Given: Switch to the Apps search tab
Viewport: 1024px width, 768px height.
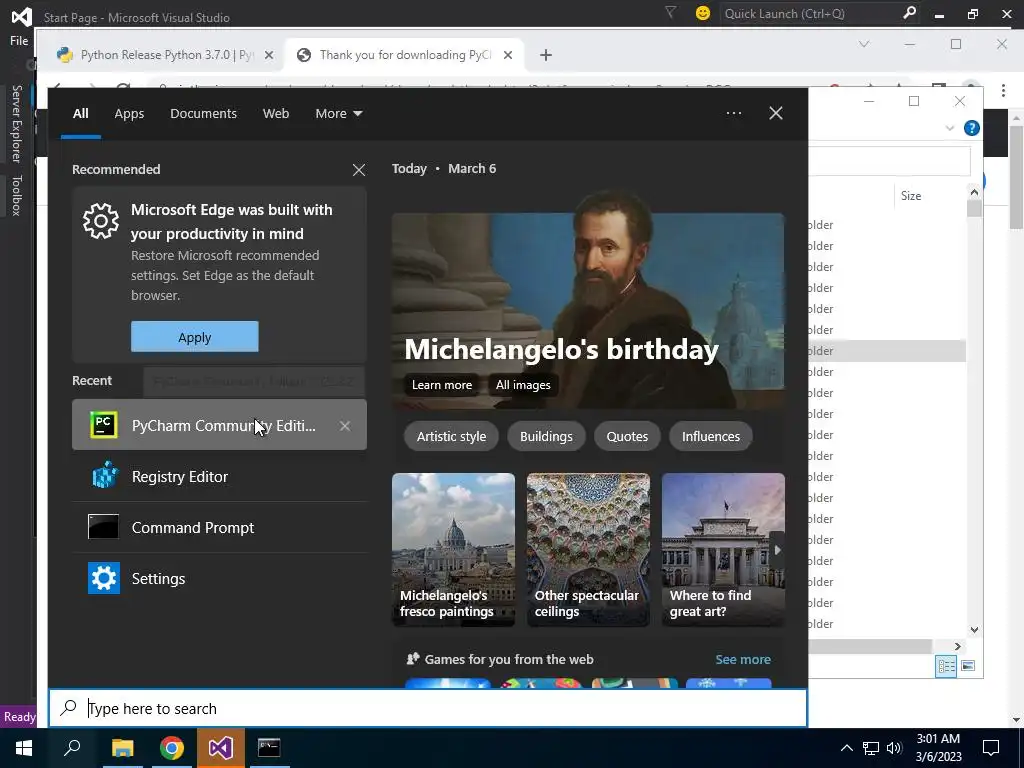Looking at the screenshot, I should click(x=129, y=114).
